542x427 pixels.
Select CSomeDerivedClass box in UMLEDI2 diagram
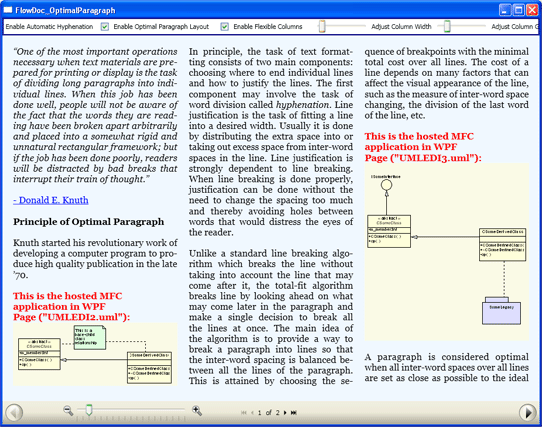click(x=149, y=368)
